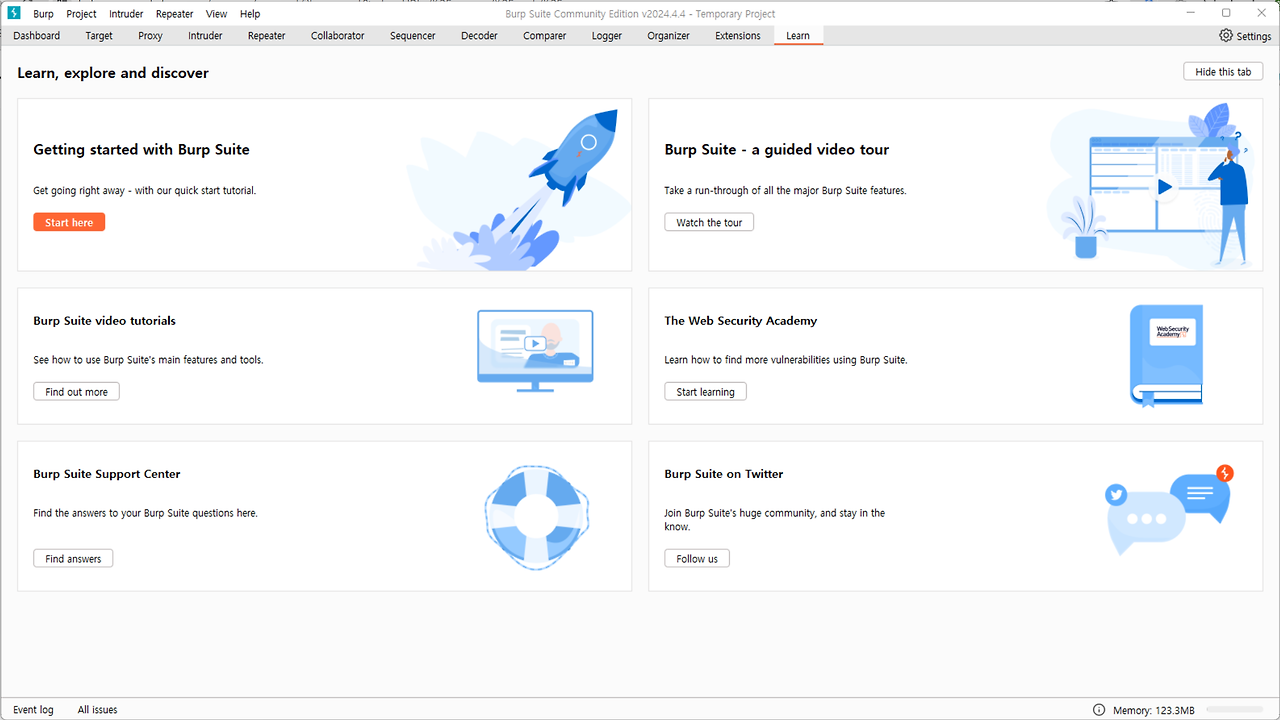This screenshot has height=720, width=1280.
Task: Click the Watch the tour button
Action: [x=709, y=222]
